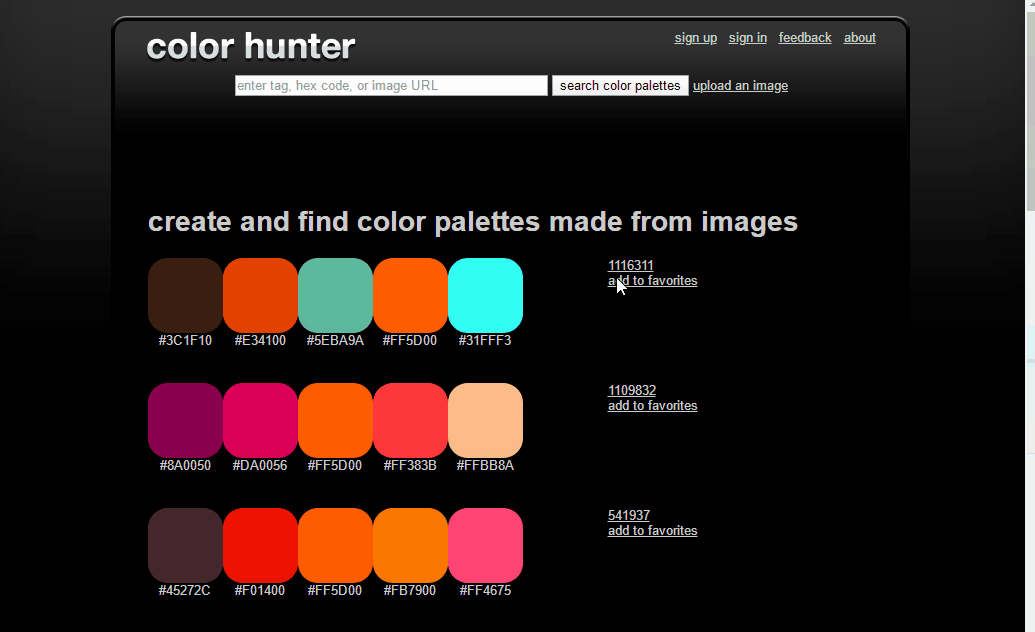Click the #F01400 hex label
The height and width of the screenshot is (632, 1035).
coord(259,590)
